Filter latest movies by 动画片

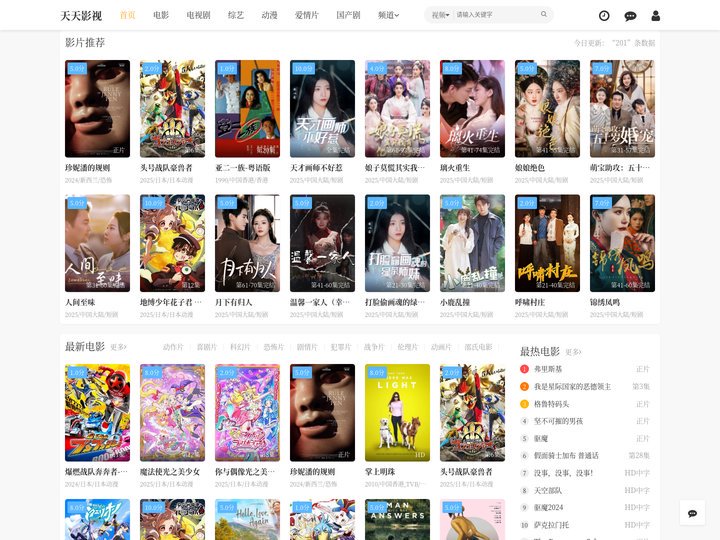441,347
